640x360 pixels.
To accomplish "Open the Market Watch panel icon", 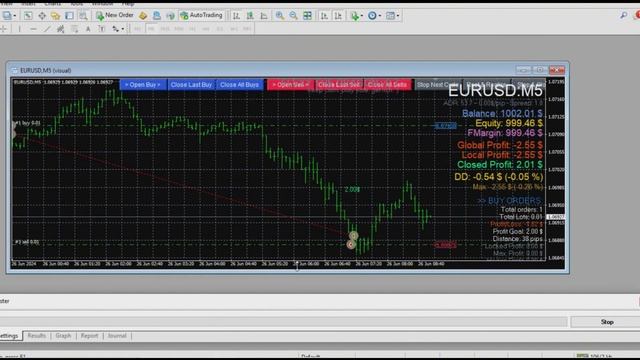I will pyautogui.click(x=28, y=16).
